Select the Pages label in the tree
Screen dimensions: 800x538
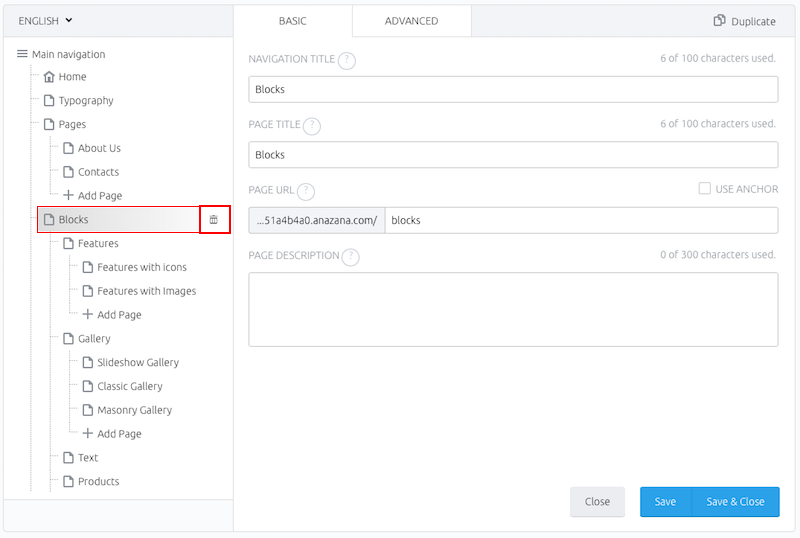[72, 125]
